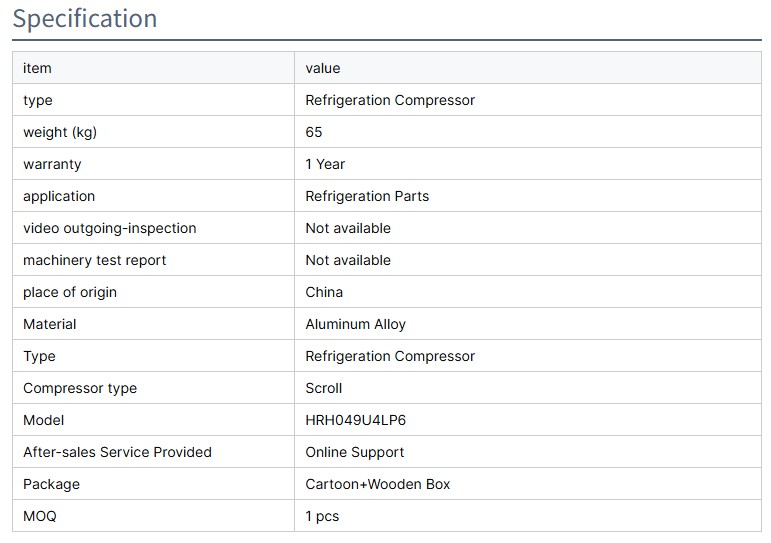The height and width of the screenshot is (543, 771).
Task: Select the 'Scroll' compressor type value
Action: point(324,388)
